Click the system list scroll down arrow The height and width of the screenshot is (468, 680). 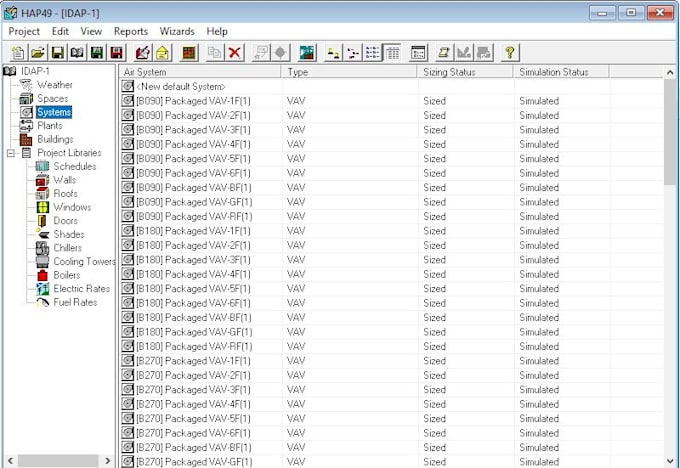pos(670,461)
